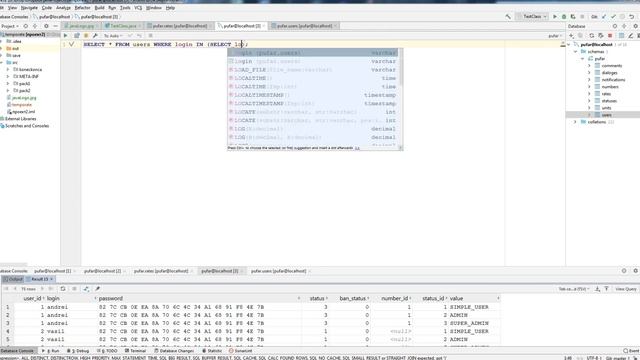Open table editor icon in Database panel
Screen dimensions: 640x360
point(621,36)
